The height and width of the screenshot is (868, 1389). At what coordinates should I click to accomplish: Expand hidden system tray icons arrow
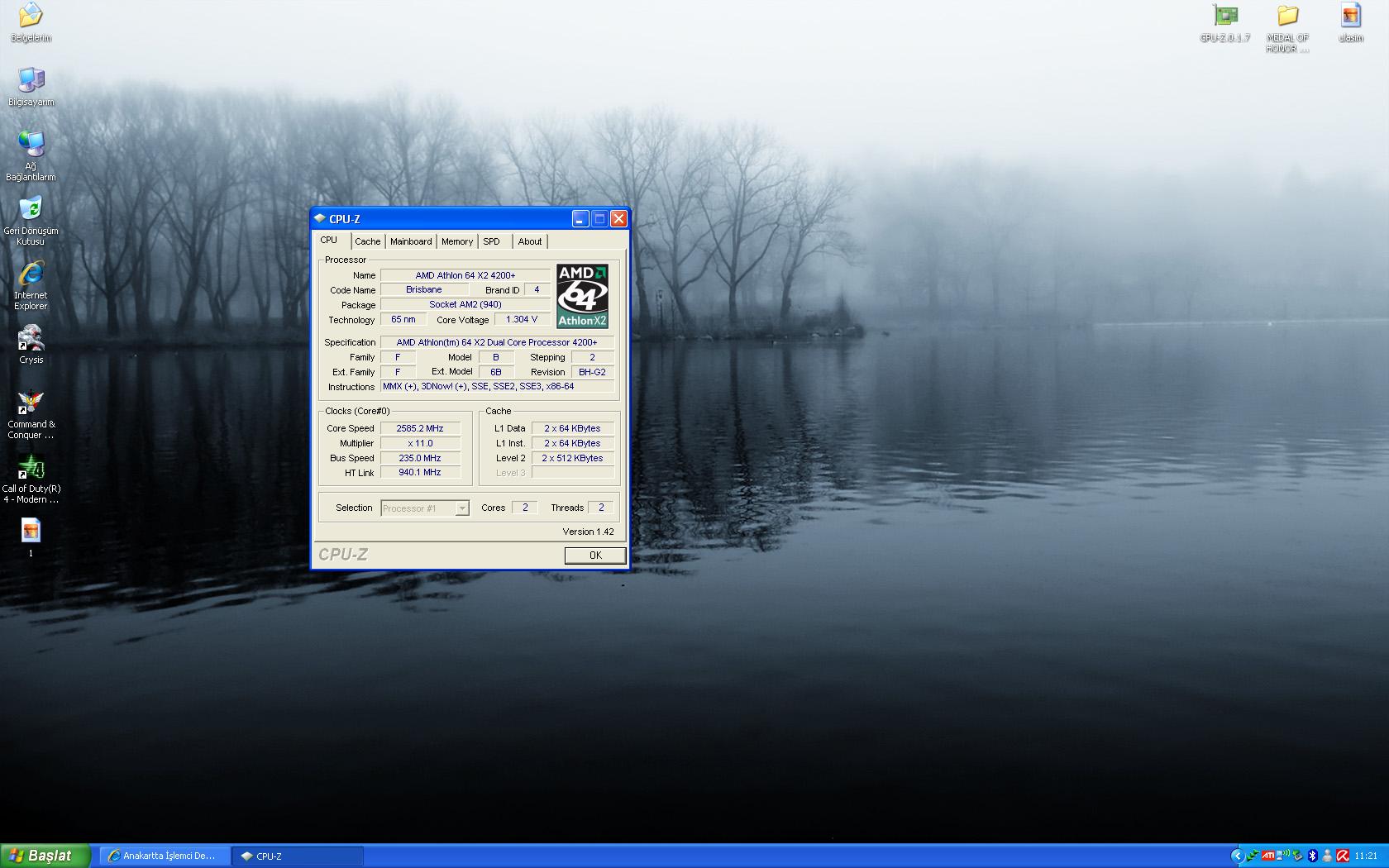point(1238,856)
